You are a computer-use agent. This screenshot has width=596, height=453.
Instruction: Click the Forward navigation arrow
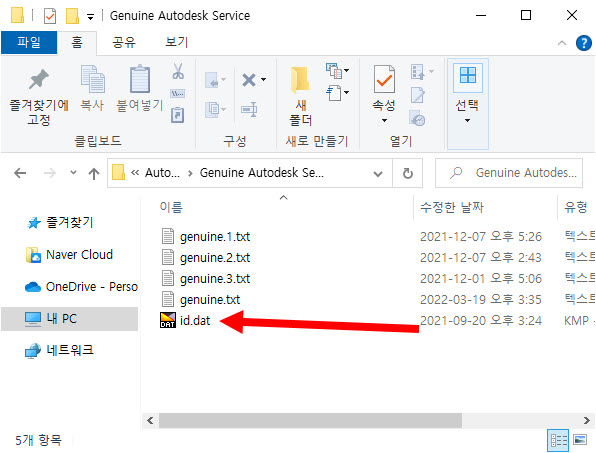point(49,173)
